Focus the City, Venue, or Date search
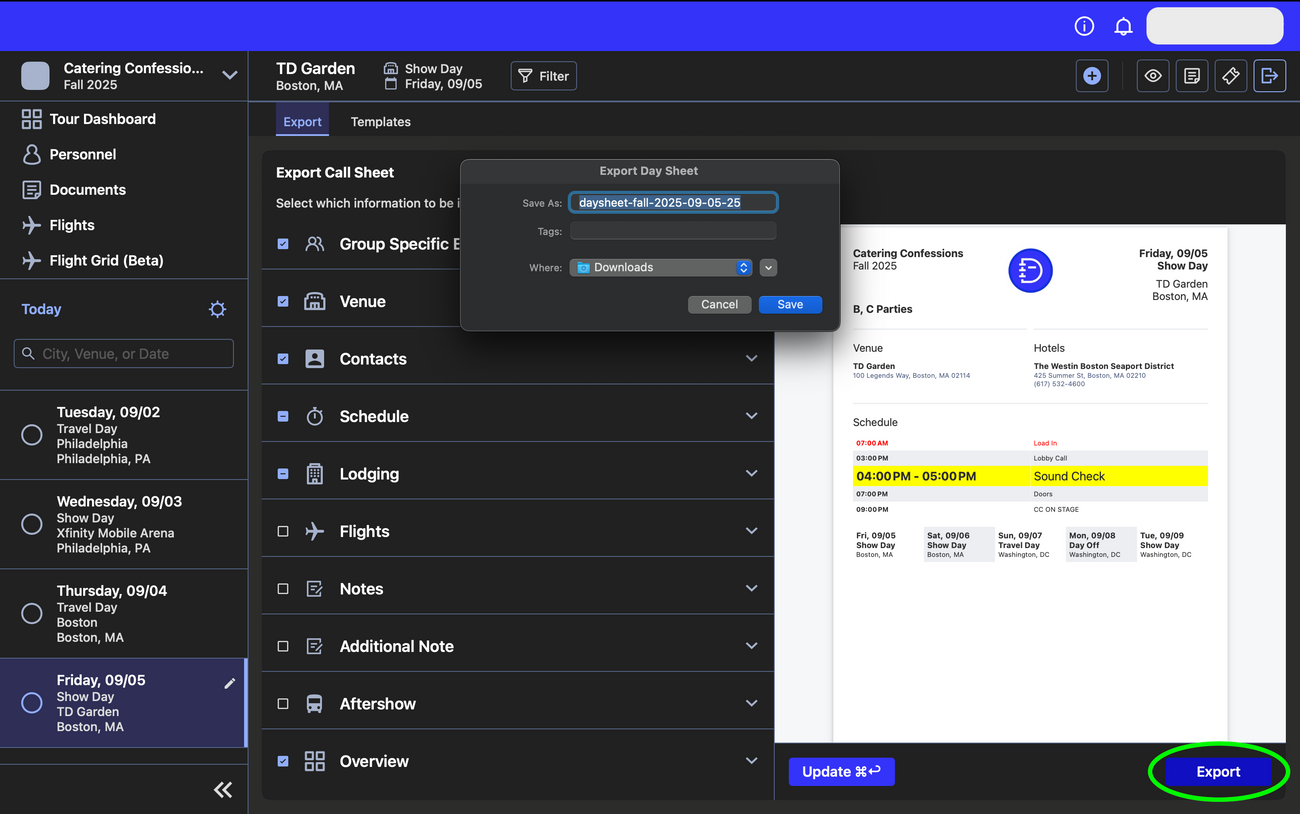1300x814 pixels. [x=124, y=353]
